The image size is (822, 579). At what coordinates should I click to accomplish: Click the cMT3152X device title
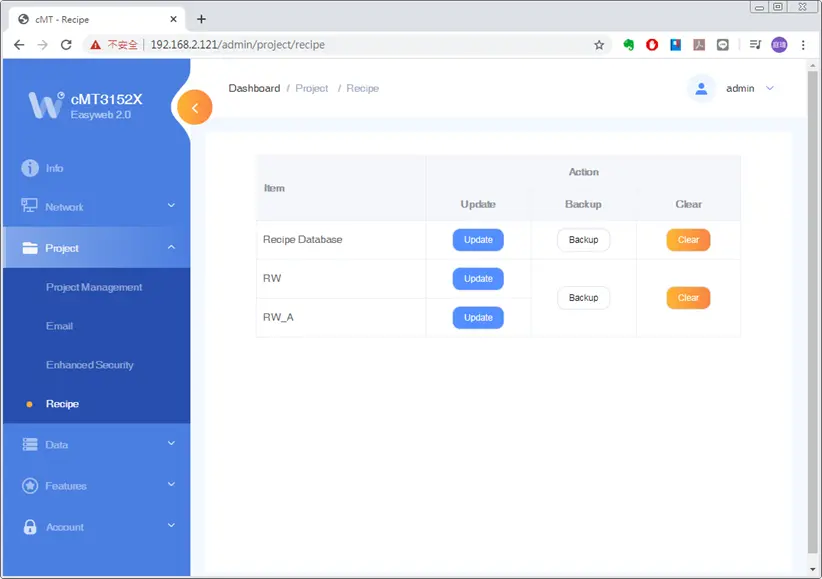tap(106, 99)
